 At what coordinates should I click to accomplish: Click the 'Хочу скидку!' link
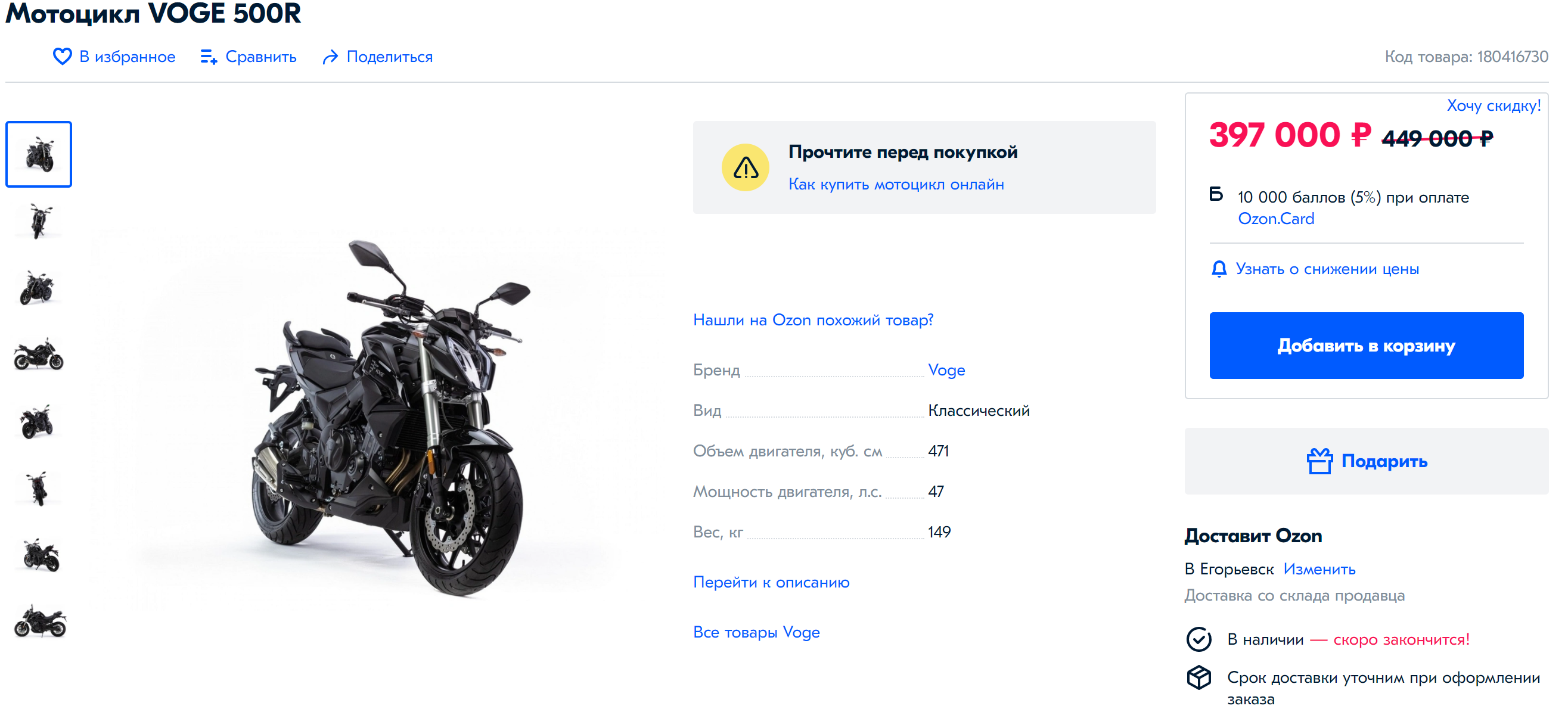tap(1492, 106)
